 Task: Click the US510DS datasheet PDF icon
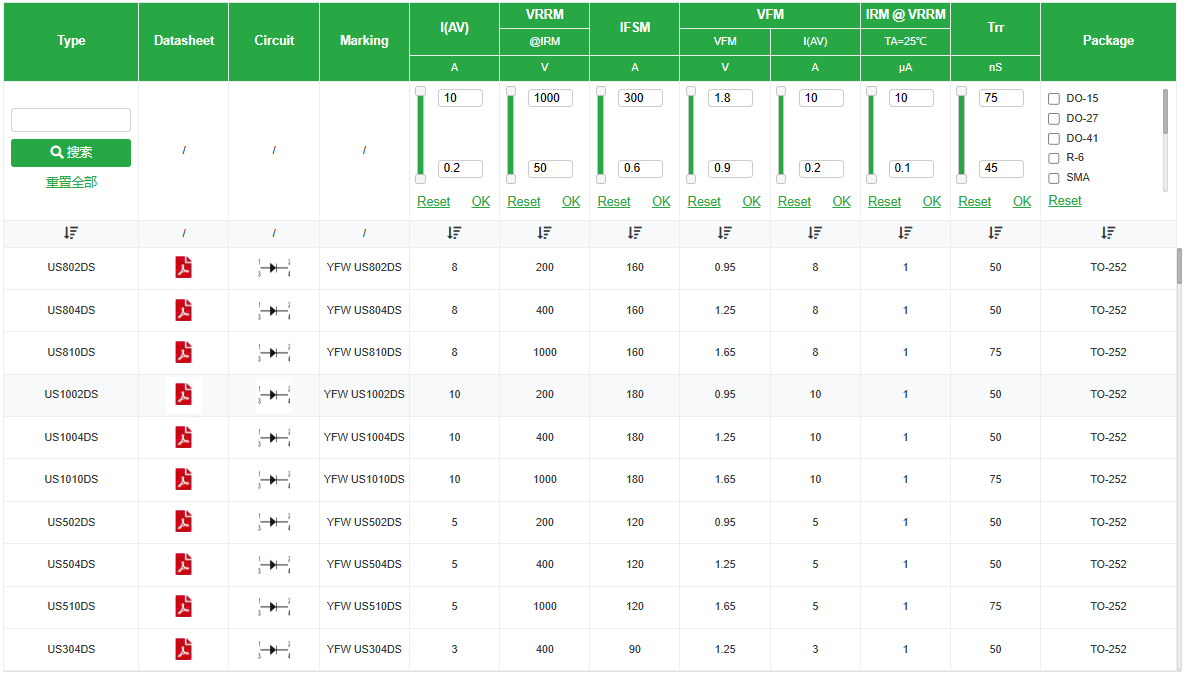(x=183, y=606)
